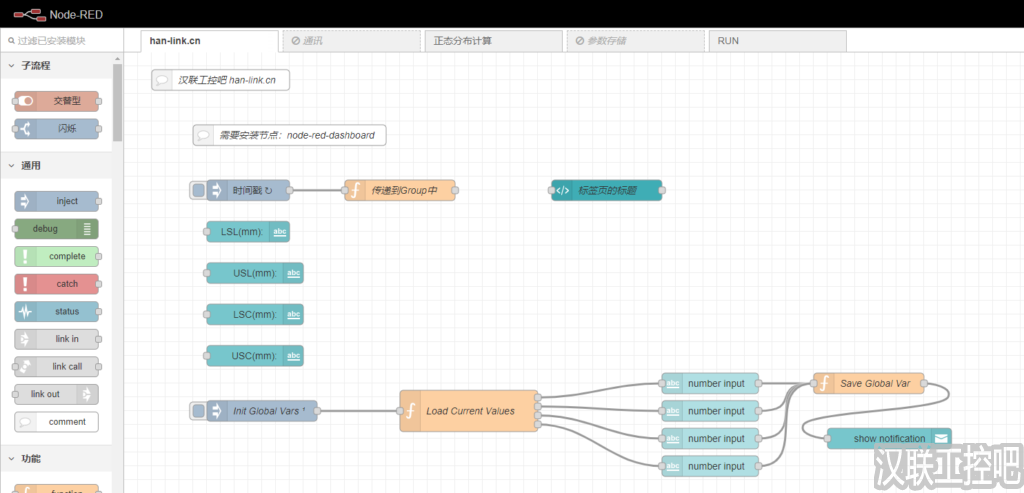Pick the status node in palette
The width and height of the screenshot is (1024, 493).
pos(56,311)
